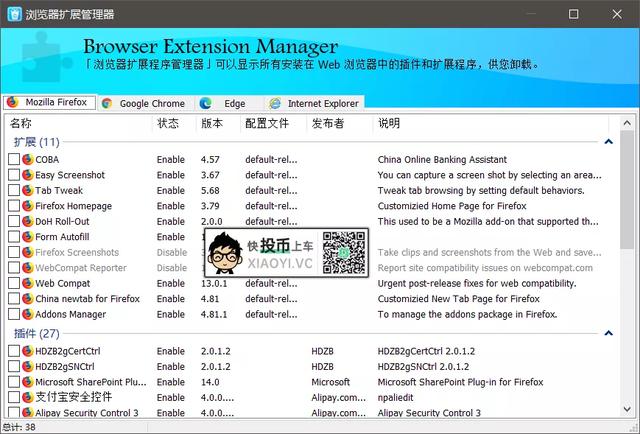The width and height of the screenshot is (640, 434).
Task: Open the Edge tab
Action: point(229,103)
